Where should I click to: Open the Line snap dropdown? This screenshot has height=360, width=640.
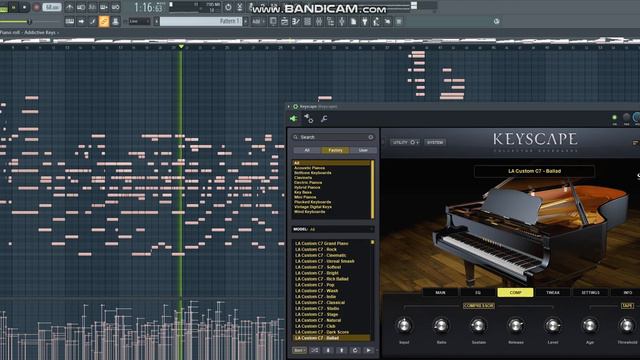point(139,21)
